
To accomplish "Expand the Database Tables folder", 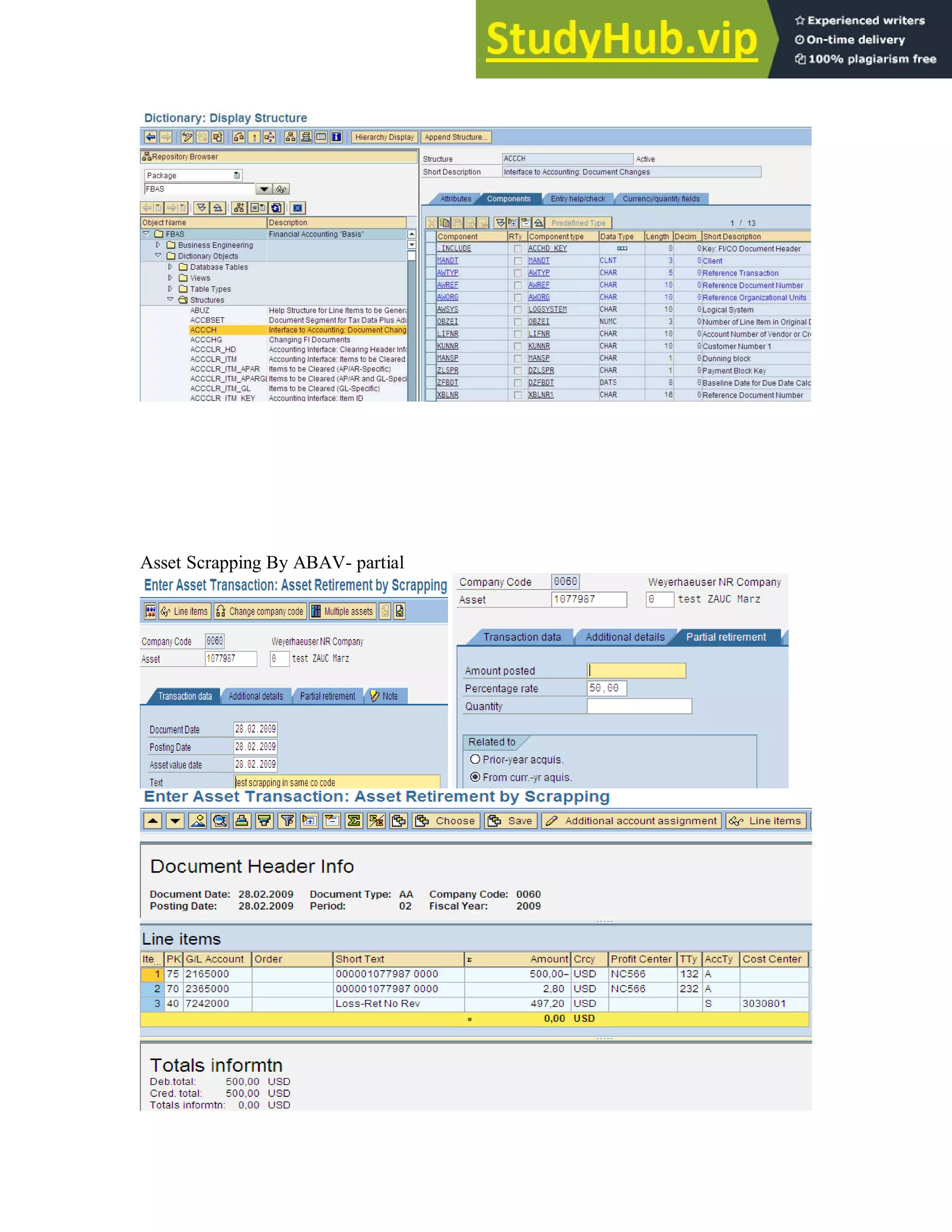I will [170, 267].
